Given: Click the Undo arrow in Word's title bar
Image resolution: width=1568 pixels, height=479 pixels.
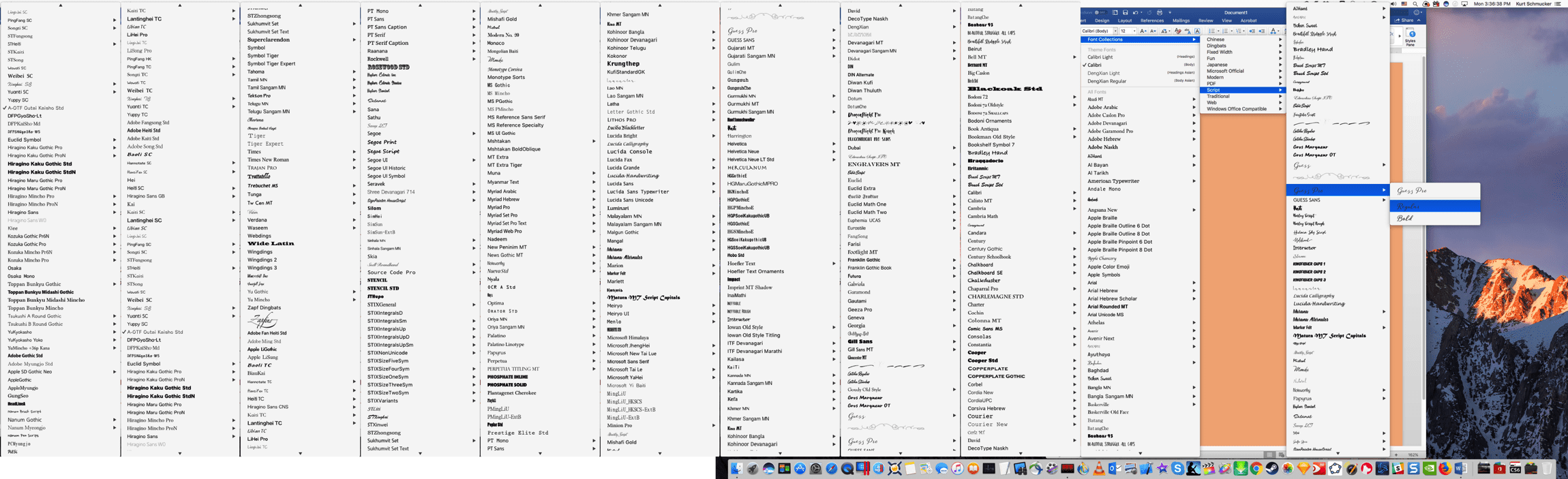Looking at the screenshot, I should (1135, 12).
